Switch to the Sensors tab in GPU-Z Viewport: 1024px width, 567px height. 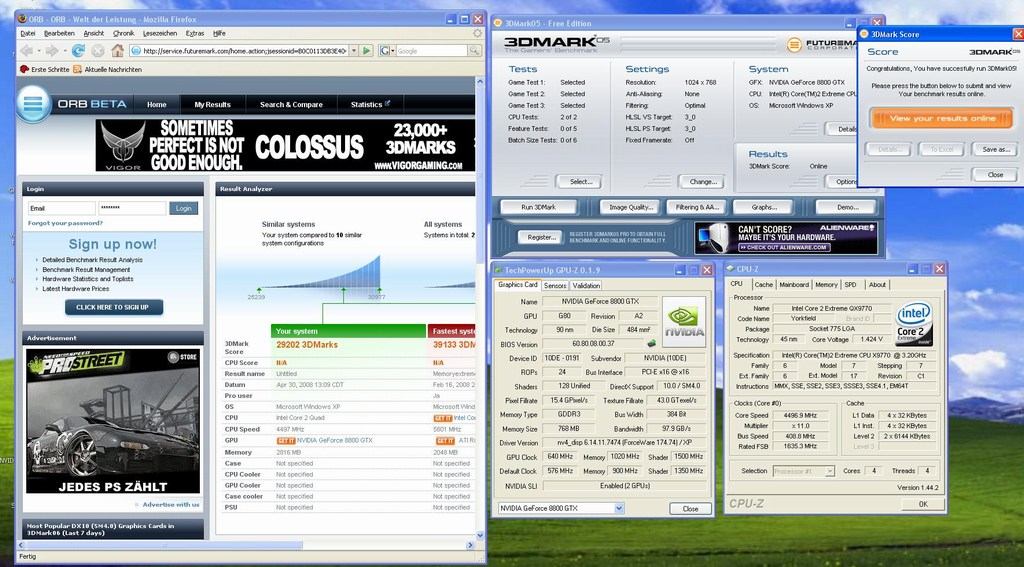coord(555,285)
